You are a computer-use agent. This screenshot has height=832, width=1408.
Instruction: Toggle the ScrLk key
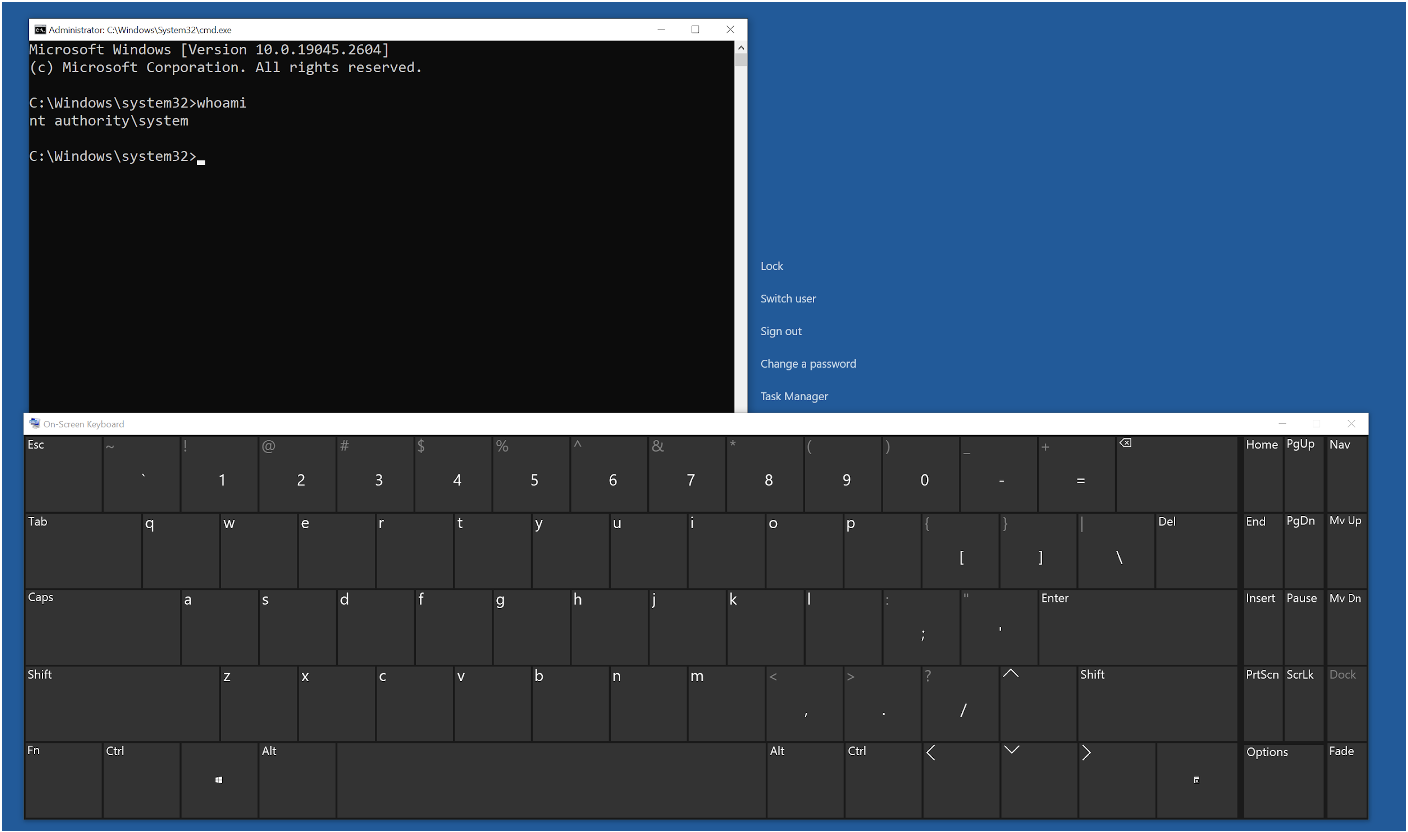pos(1304,703)
